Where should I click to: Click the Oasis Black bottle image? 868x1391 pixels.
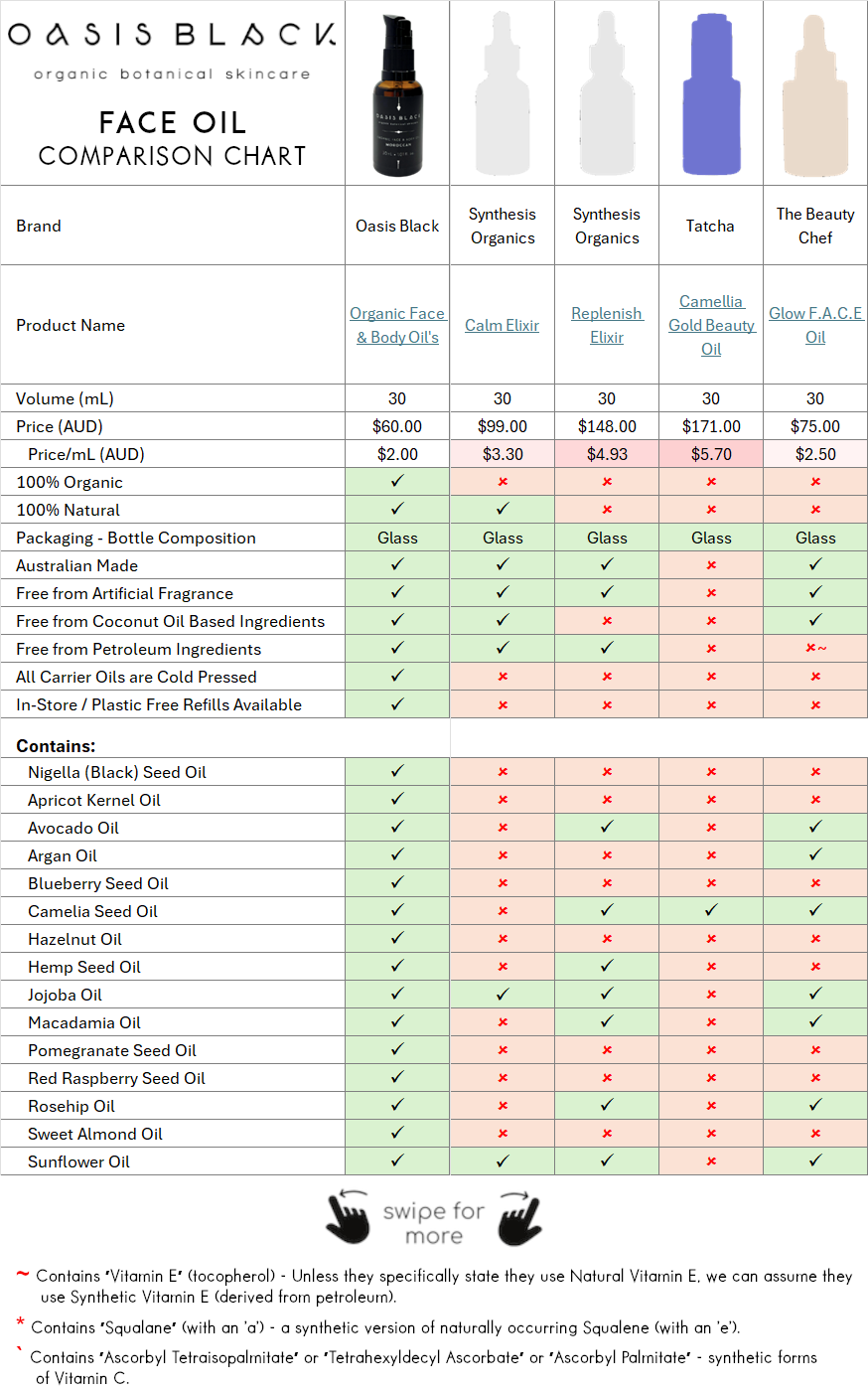pos(398,96)
